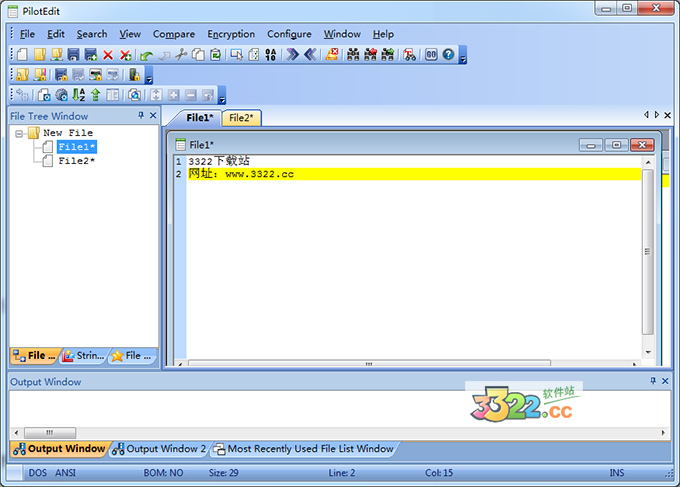This screenshot has width=680, height=487.
Task: Click the Cut scissors icon
Action: [181, 55]
